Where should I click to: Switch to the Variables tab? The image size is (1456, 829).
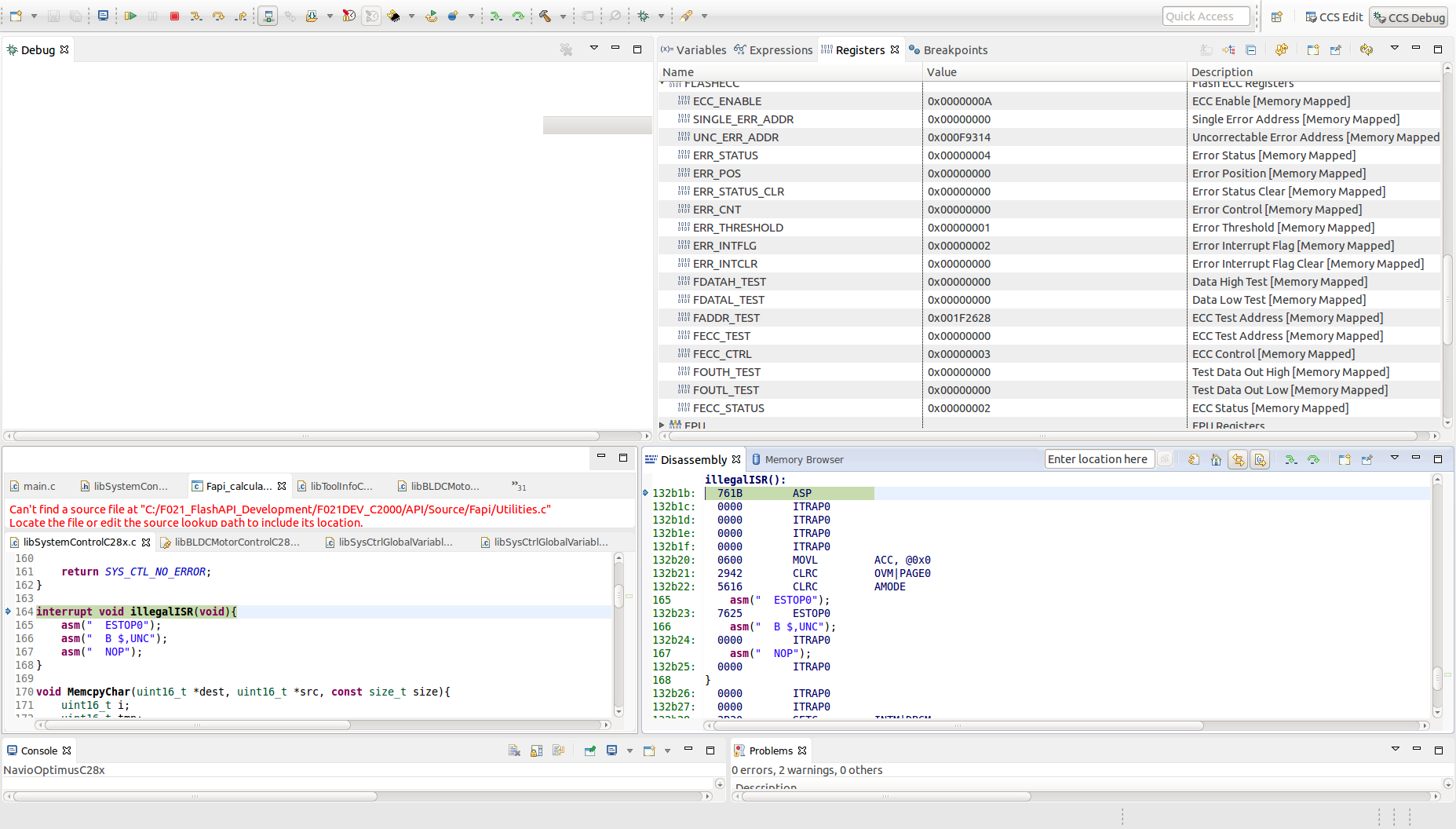pyautogui.click(x=693, y=49)
